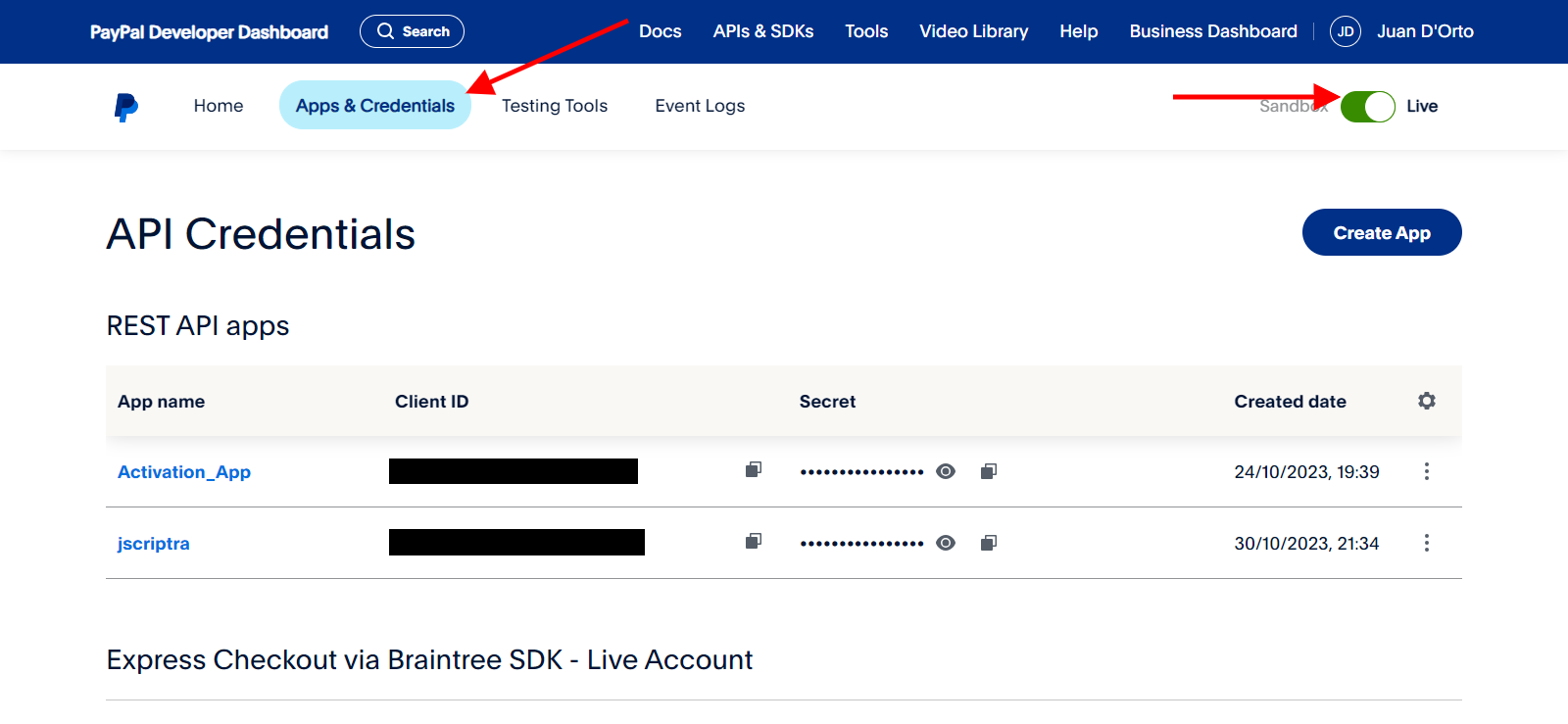Click the Search box in header
The width and height of the screenshot is (1568, 724).
412,31
